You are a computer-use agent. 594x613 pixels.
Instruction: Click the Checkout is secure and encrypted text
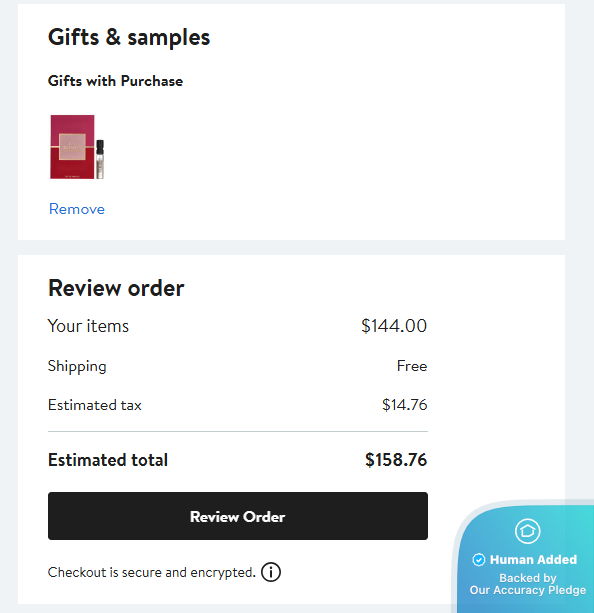151,572
